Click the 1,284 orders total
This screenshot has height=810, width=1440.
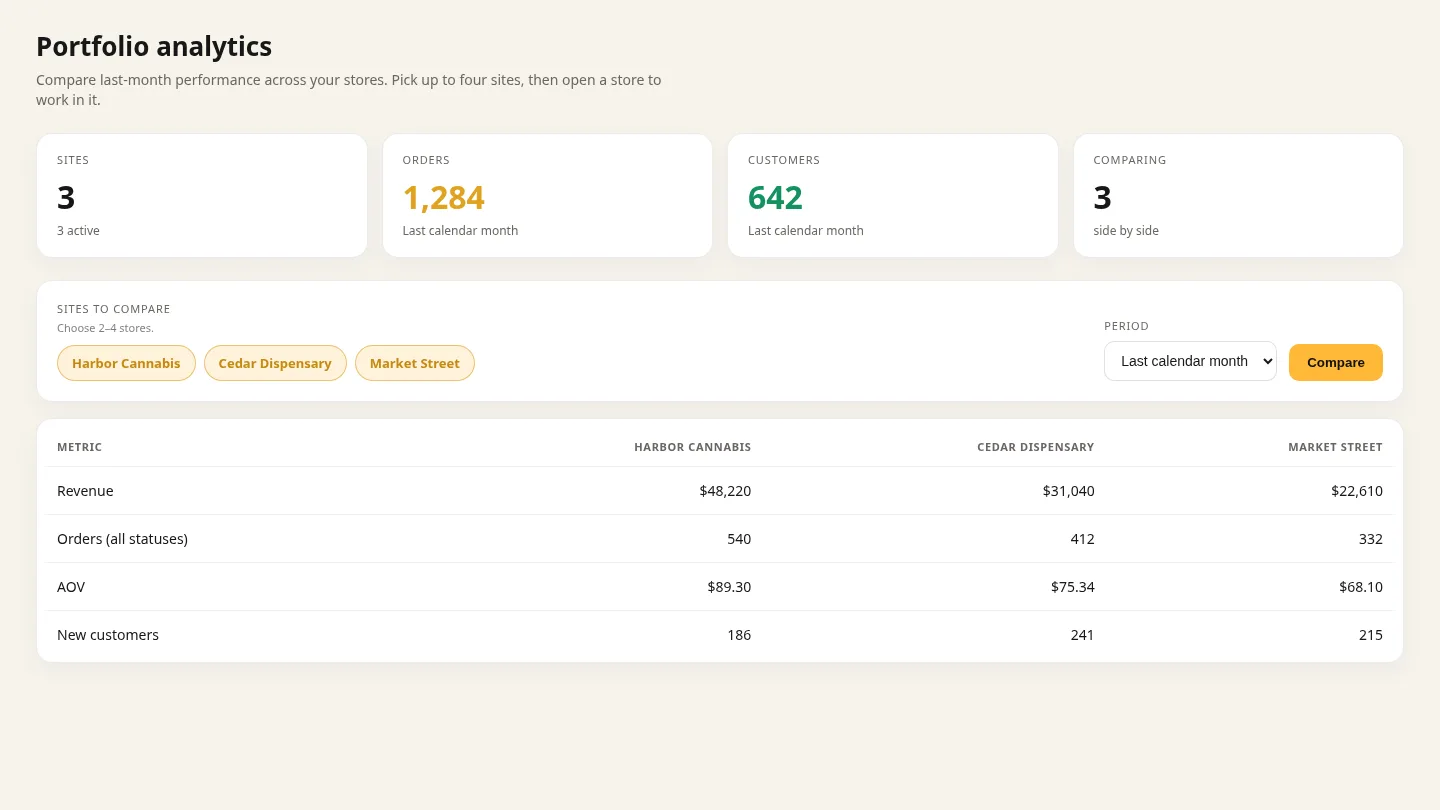pos(444,197)
